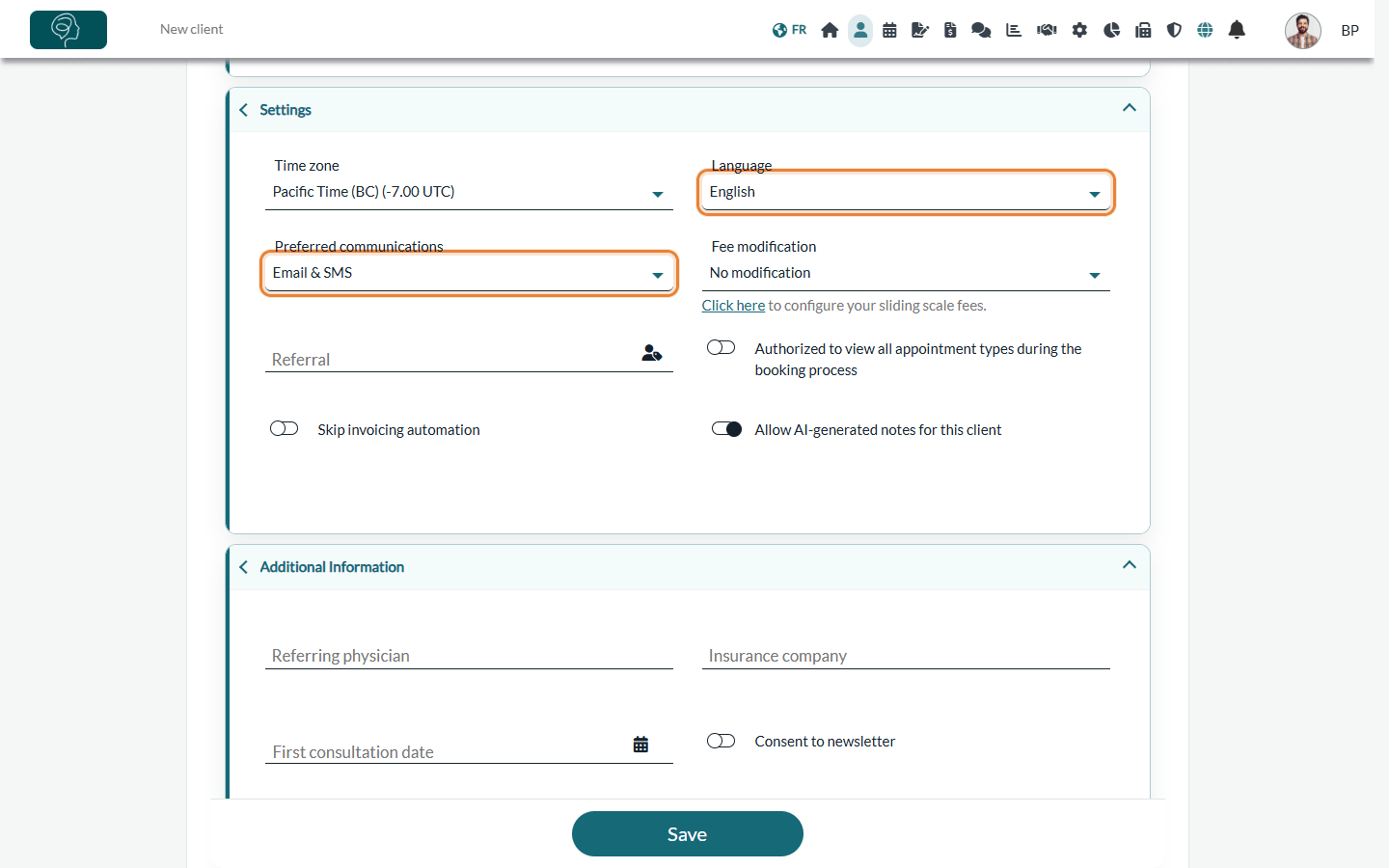Open the Preferred communications dropdown
Screen dimensions: 1389x868
click(x=469, y=273)
